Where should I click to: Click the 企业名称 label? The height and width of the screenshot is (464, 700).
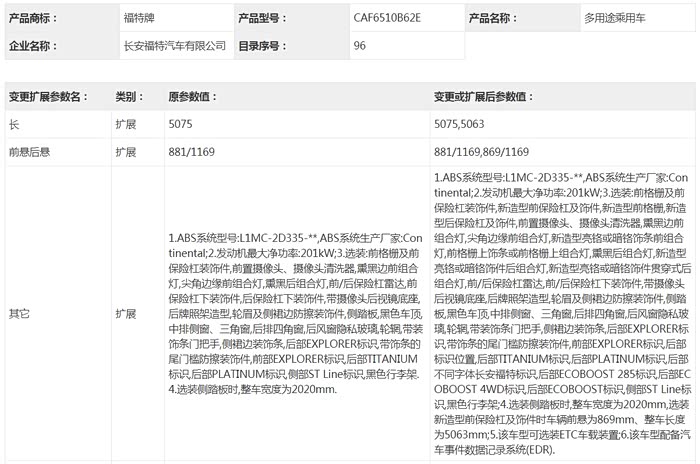pyautogui.click(x=33, y=46)
